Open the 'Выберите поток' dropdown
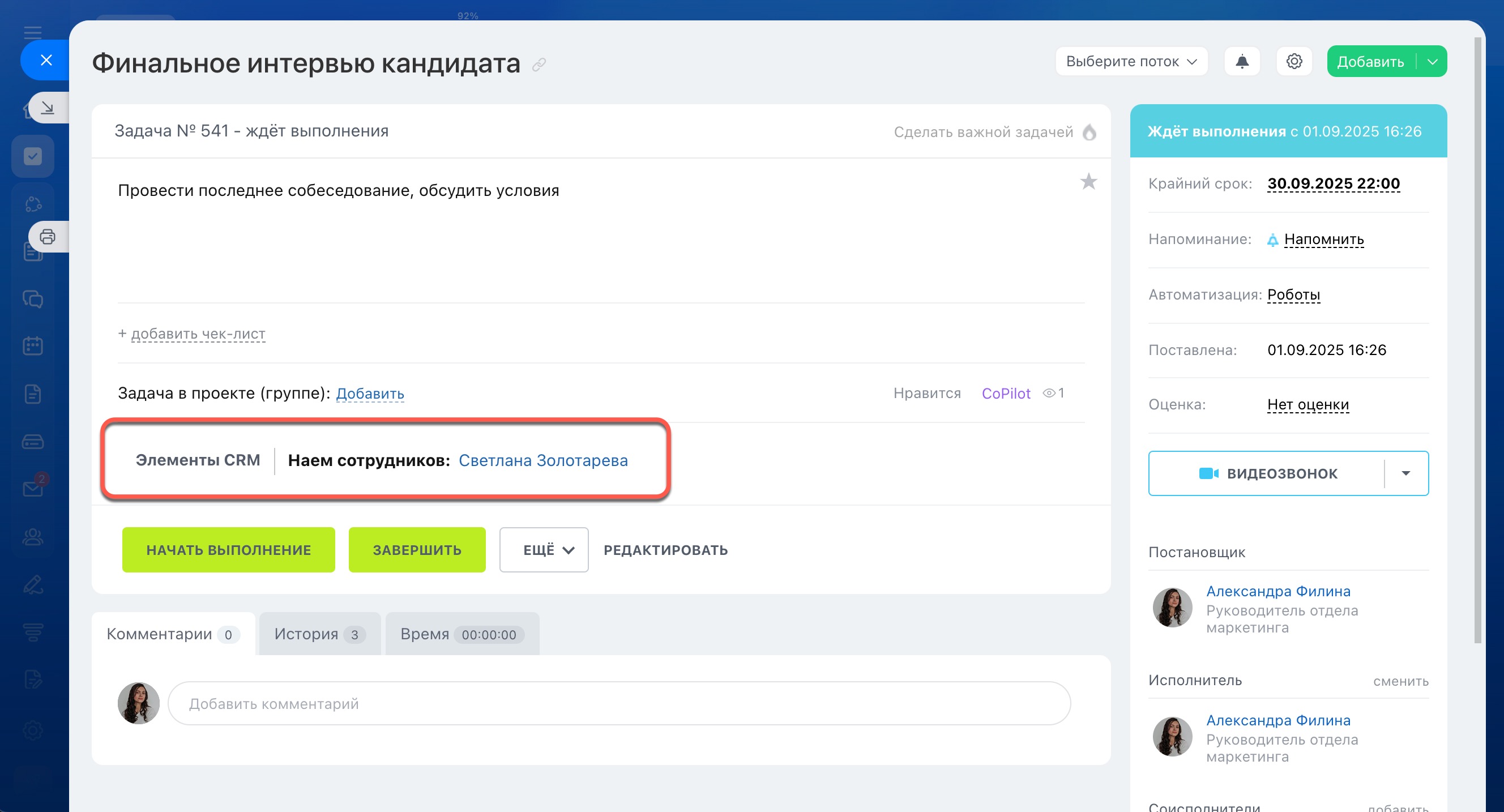 (x=1131, y=61)
